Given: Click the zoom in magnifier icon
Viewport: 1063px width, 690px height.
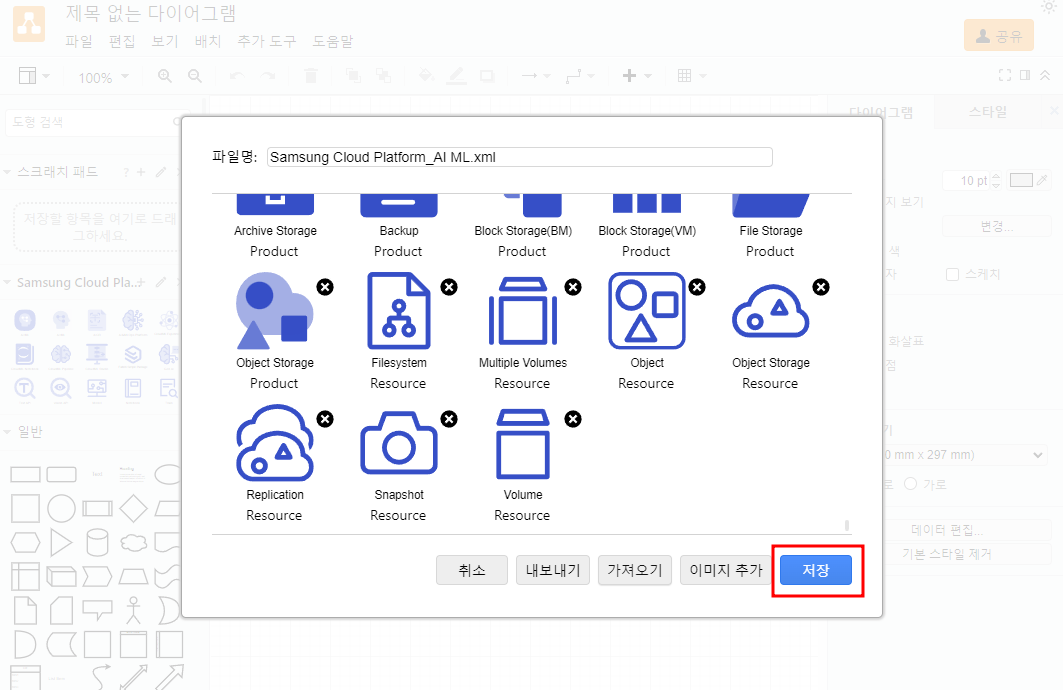Looking at the screenshot, I should point(165,76).
